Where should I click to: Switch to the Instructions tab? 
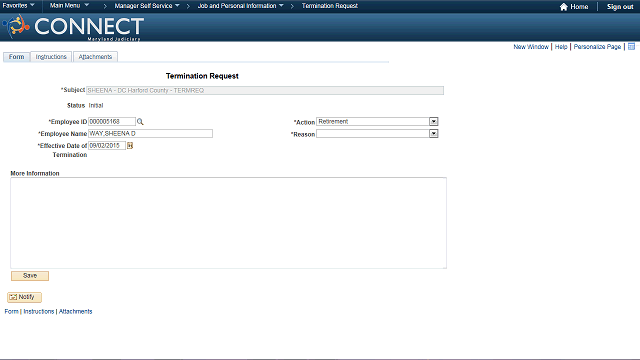[x=51, y=57]
